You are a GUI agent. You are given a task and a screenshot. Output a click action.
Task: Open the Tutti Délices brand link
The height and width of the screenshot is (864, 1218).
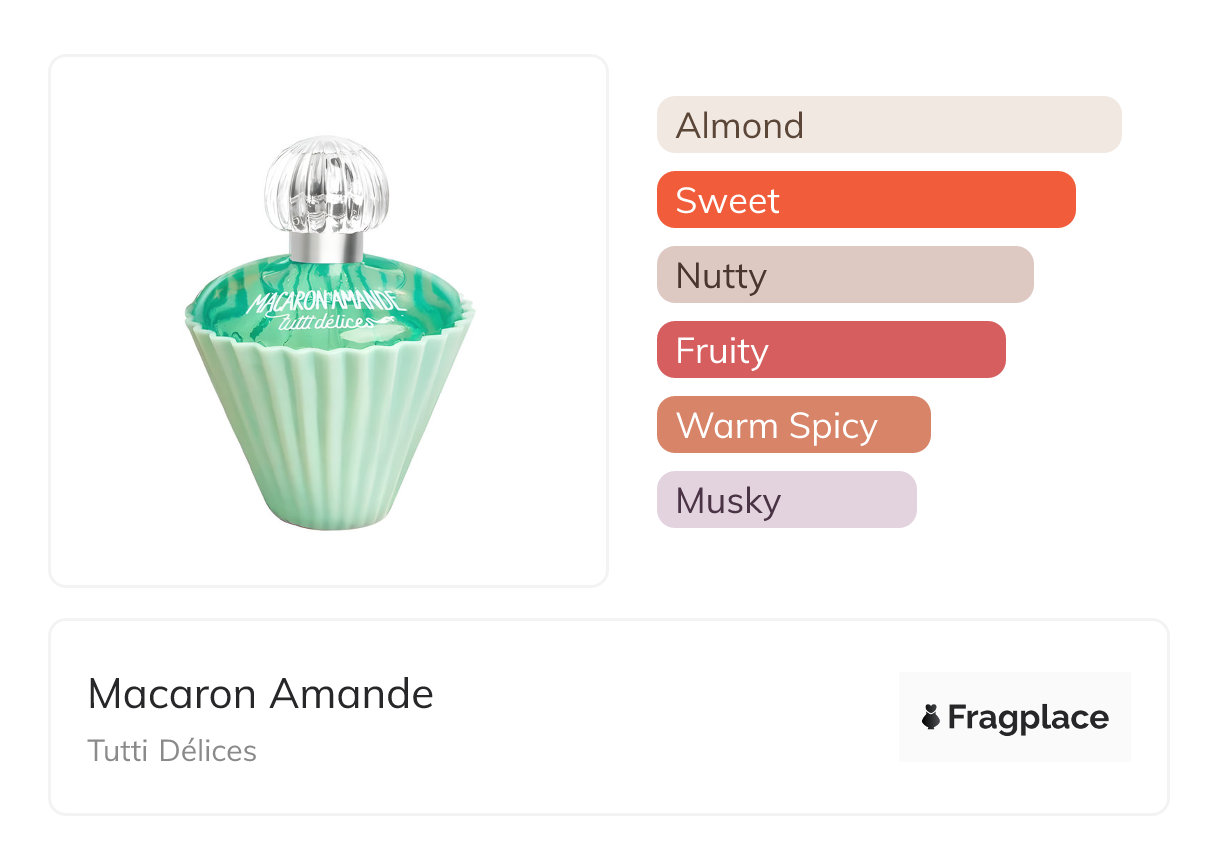click(172, 751)
